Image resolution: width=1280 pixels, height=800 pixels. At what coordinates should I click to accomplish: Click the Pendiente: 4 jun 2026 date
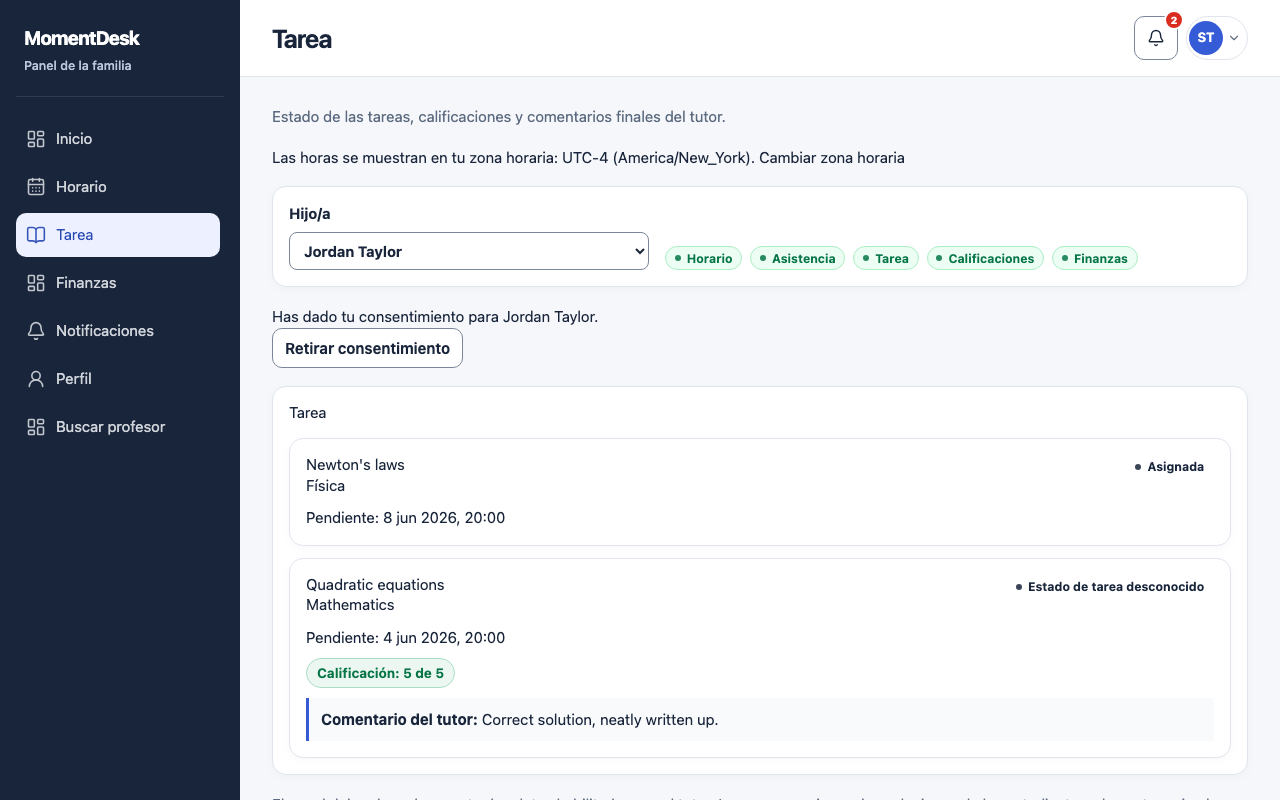(405, 638)
